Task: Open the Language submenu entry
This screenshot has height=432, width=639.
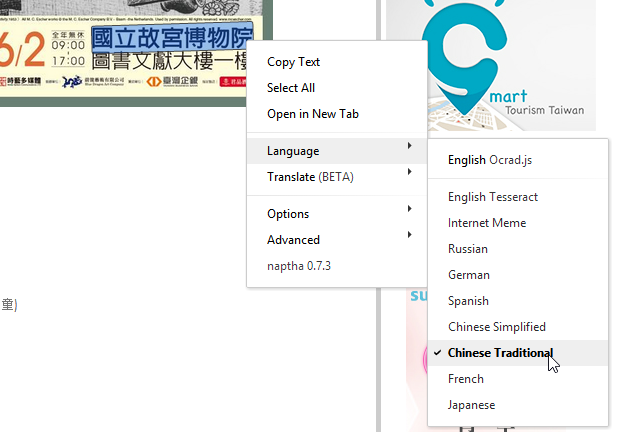Action: [337, 151]
